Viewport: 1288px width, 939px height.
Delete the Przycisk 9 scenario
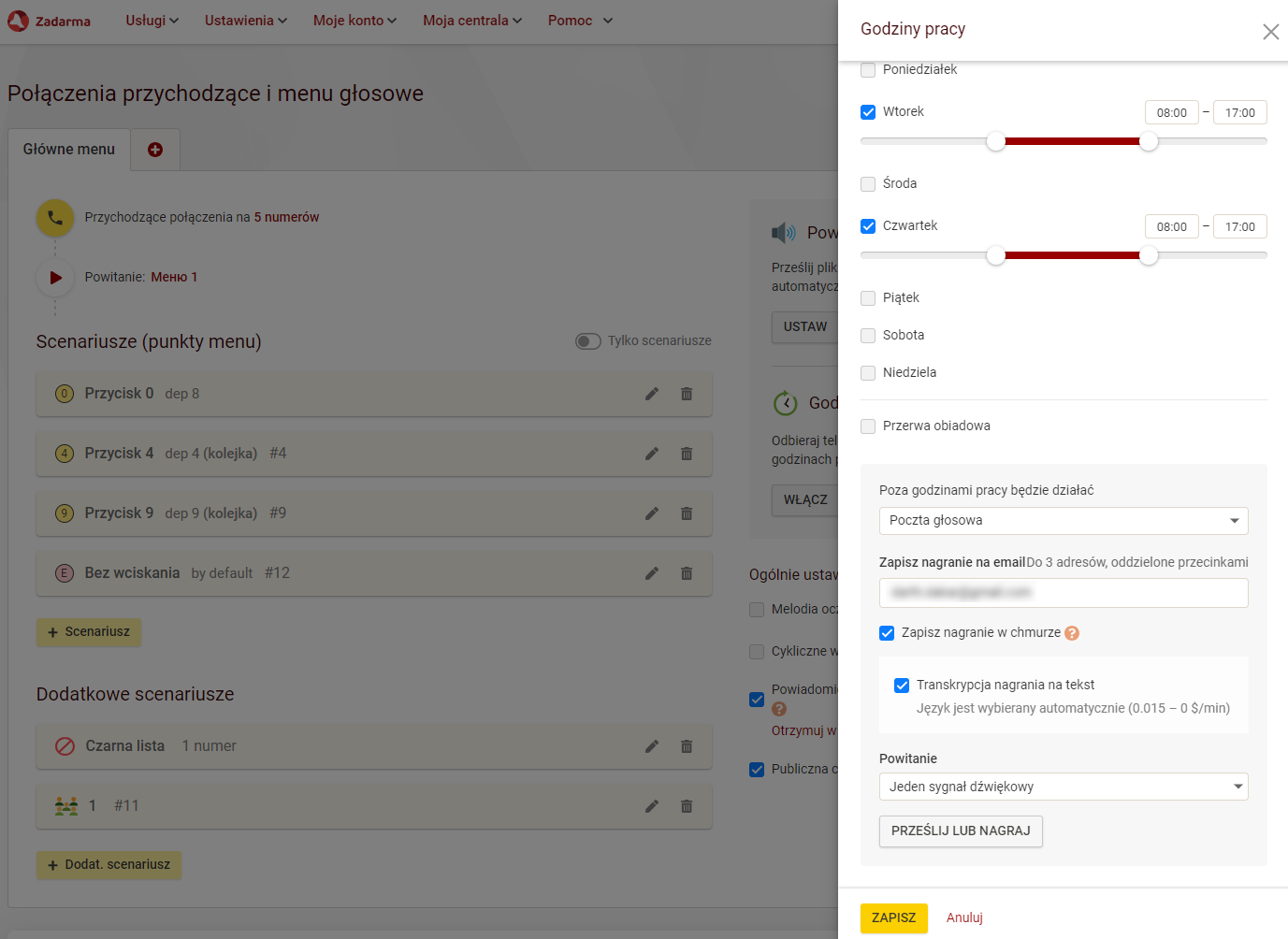pyautogui.click(x=687, y=513)
